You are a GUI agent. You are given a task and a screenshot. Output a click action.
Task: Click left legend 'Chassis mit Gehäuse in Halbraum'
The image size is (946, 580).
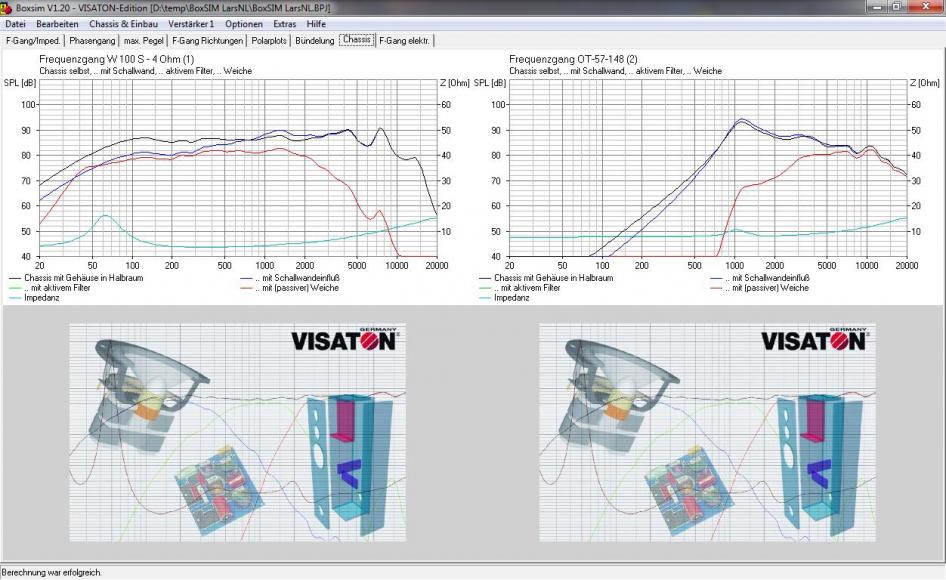tap(84, 278)
